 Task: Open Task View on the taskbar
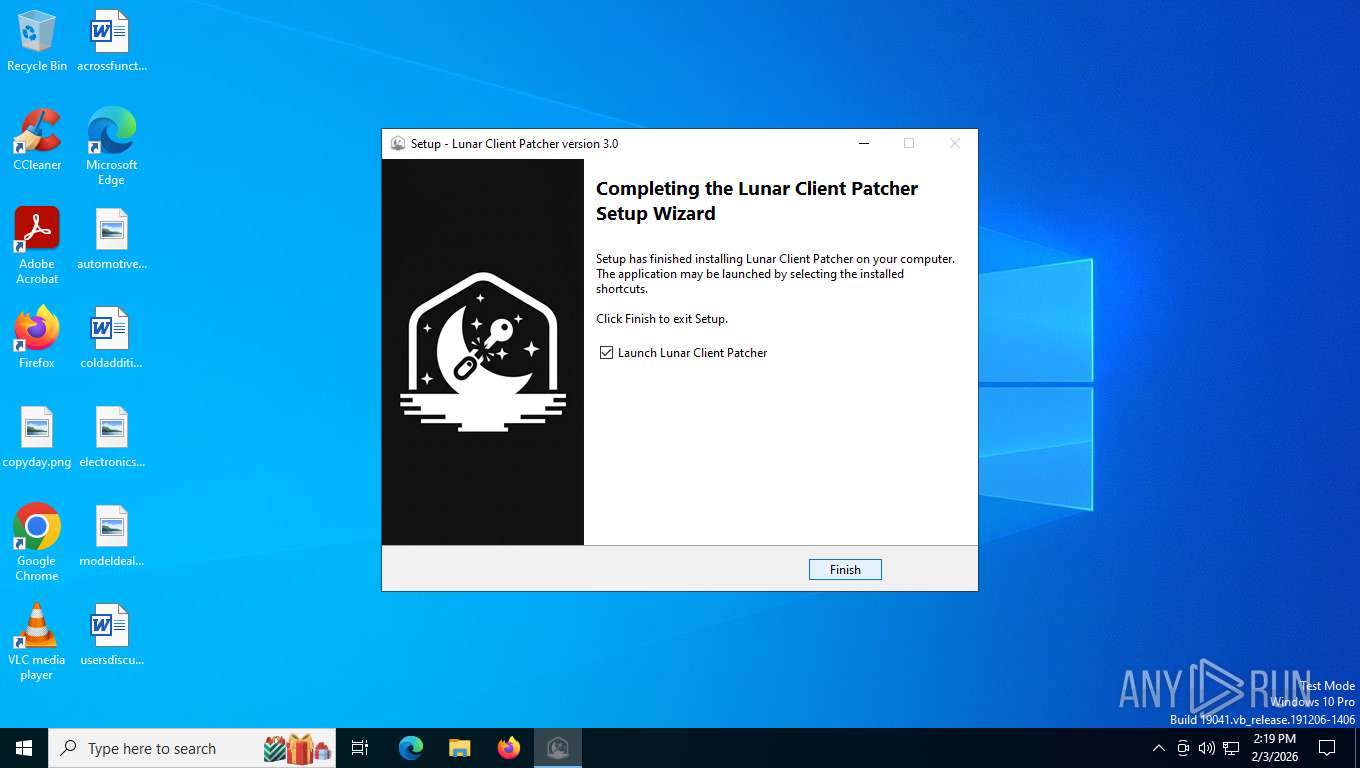point(360,748)
